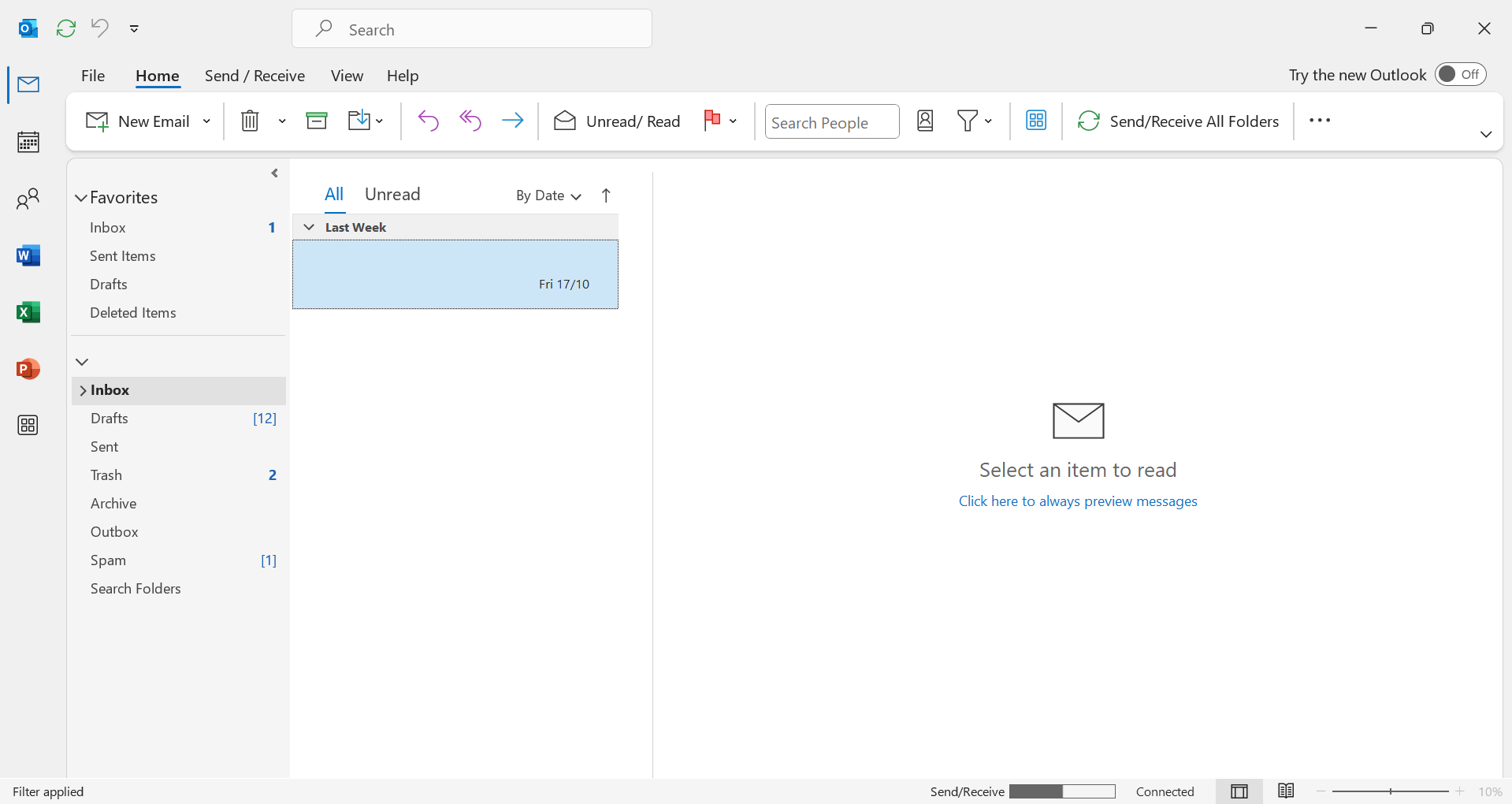Open Sent Items under Favorites
1512x804 pixels.
tap(179, 256)
